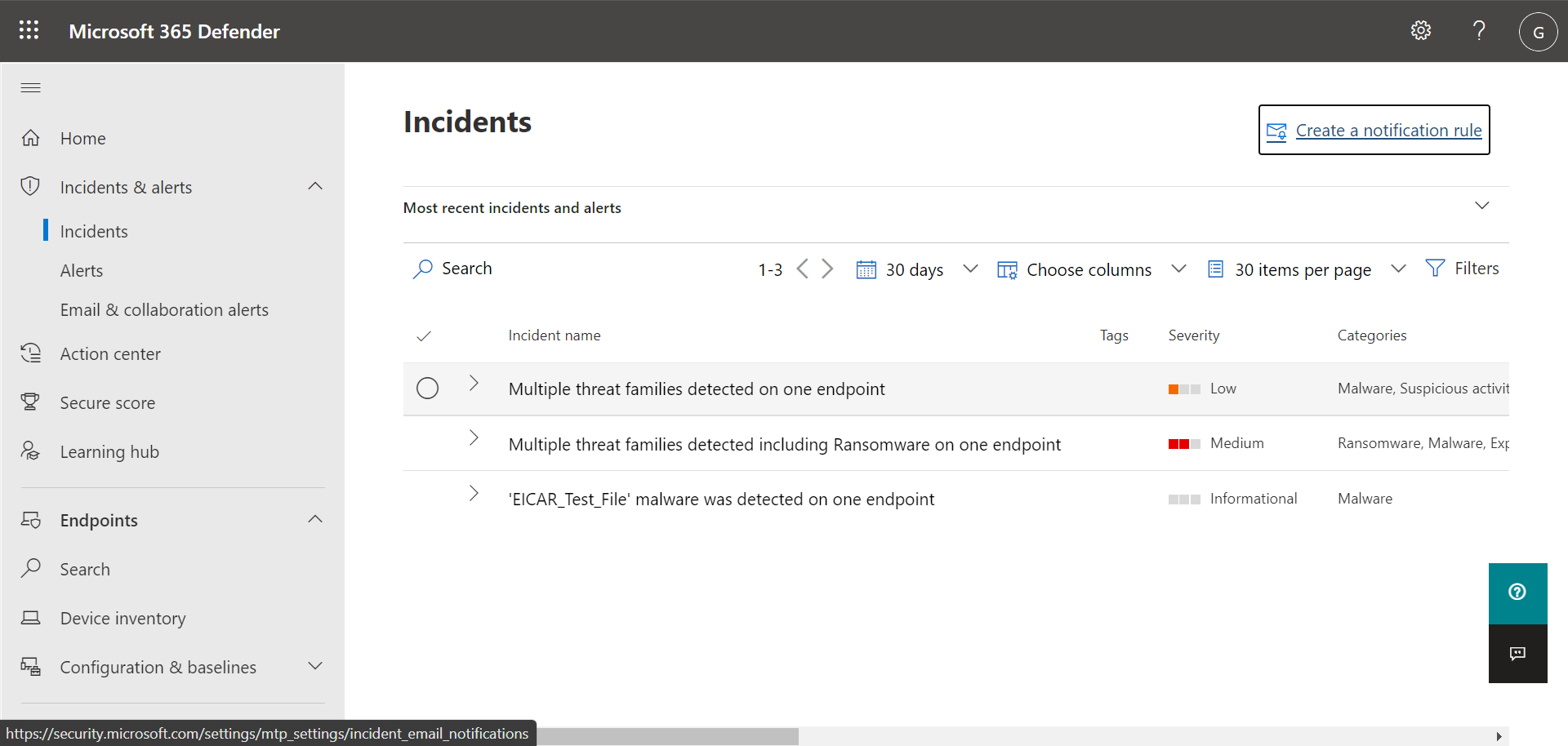Click the Search box above incidents
The width and height of the screenshot is (1568, 746).
[466, 269]
